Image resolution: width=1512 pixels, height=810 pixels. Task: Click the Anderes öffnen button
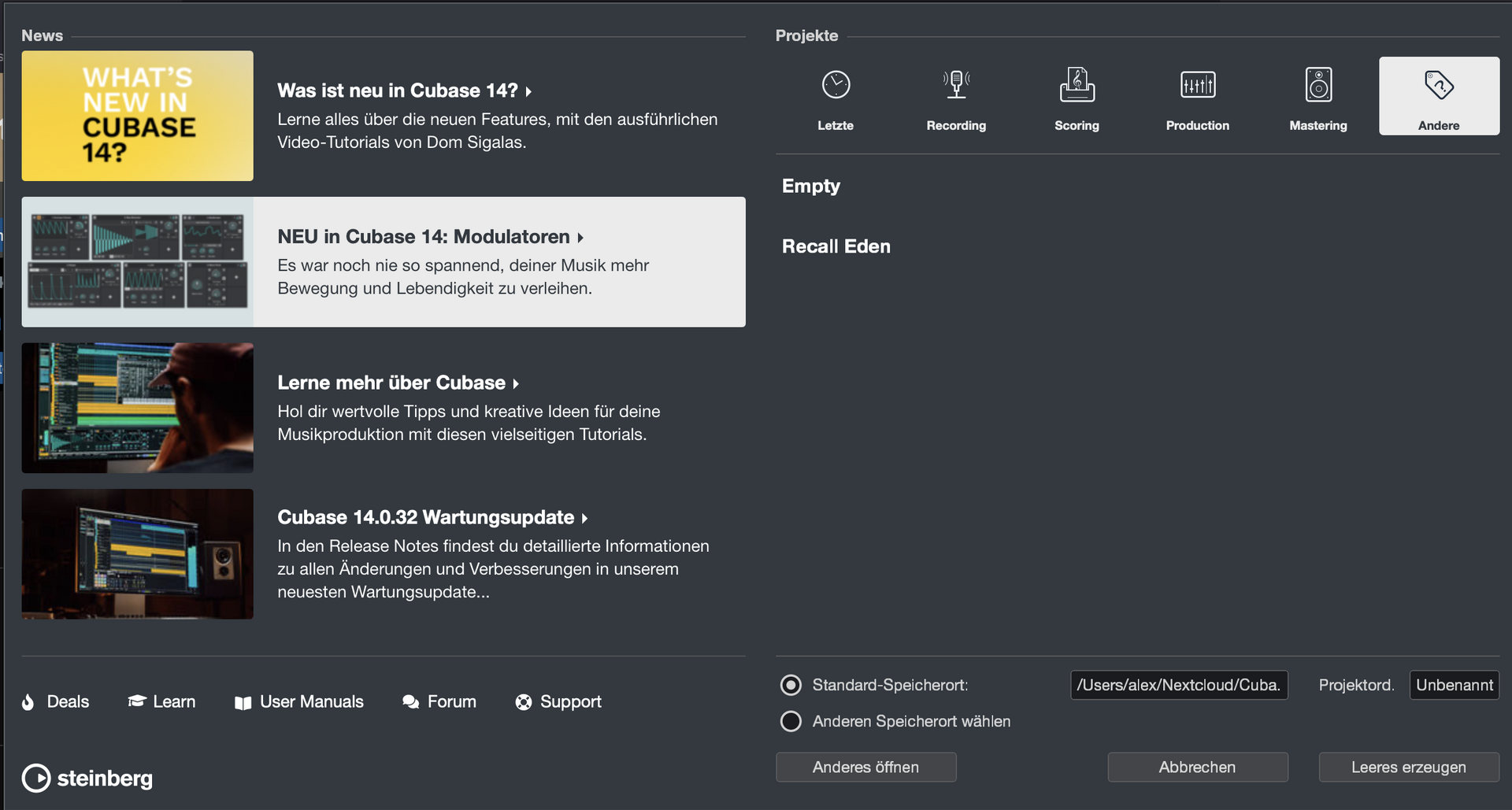[865, 767]
